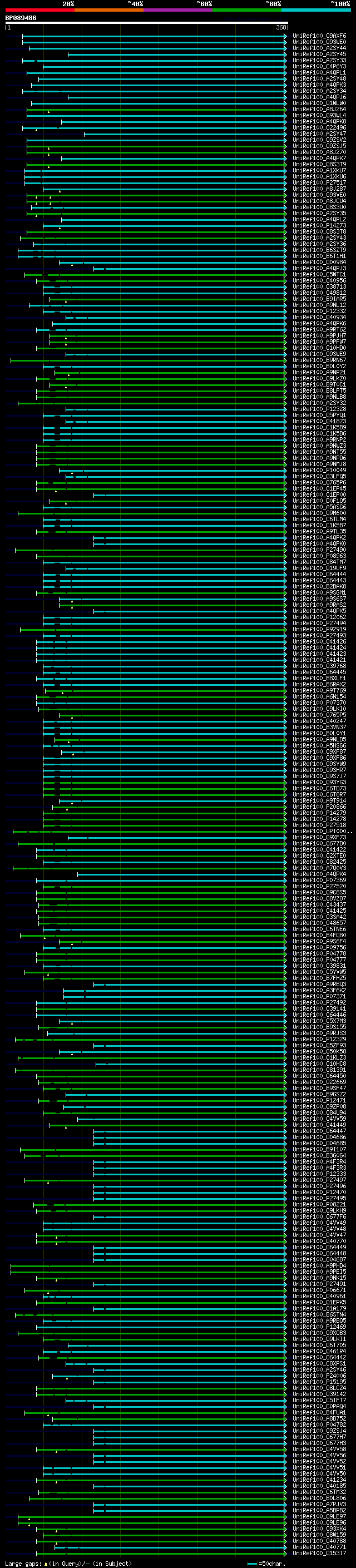Select the UniRef100_O49812 label

(x=319, y=293)
